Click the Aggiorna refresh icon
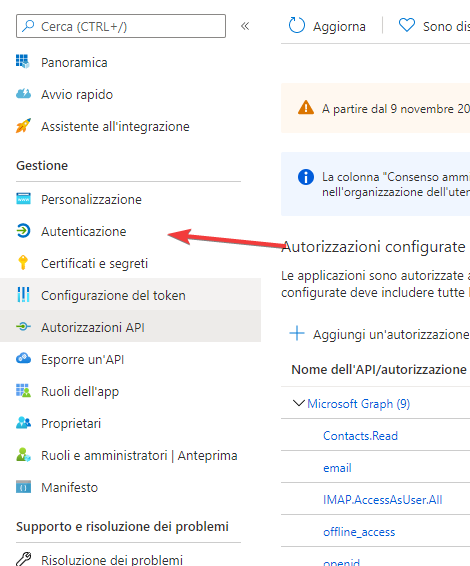 297,26
